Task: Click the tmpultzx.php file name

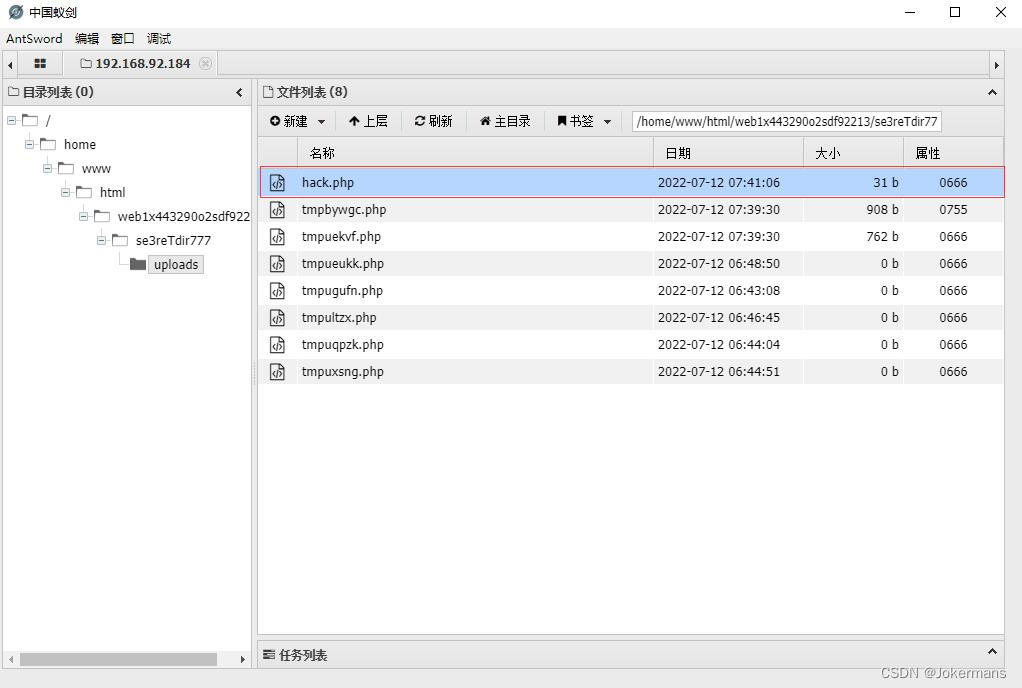Action: pos(339,318)
